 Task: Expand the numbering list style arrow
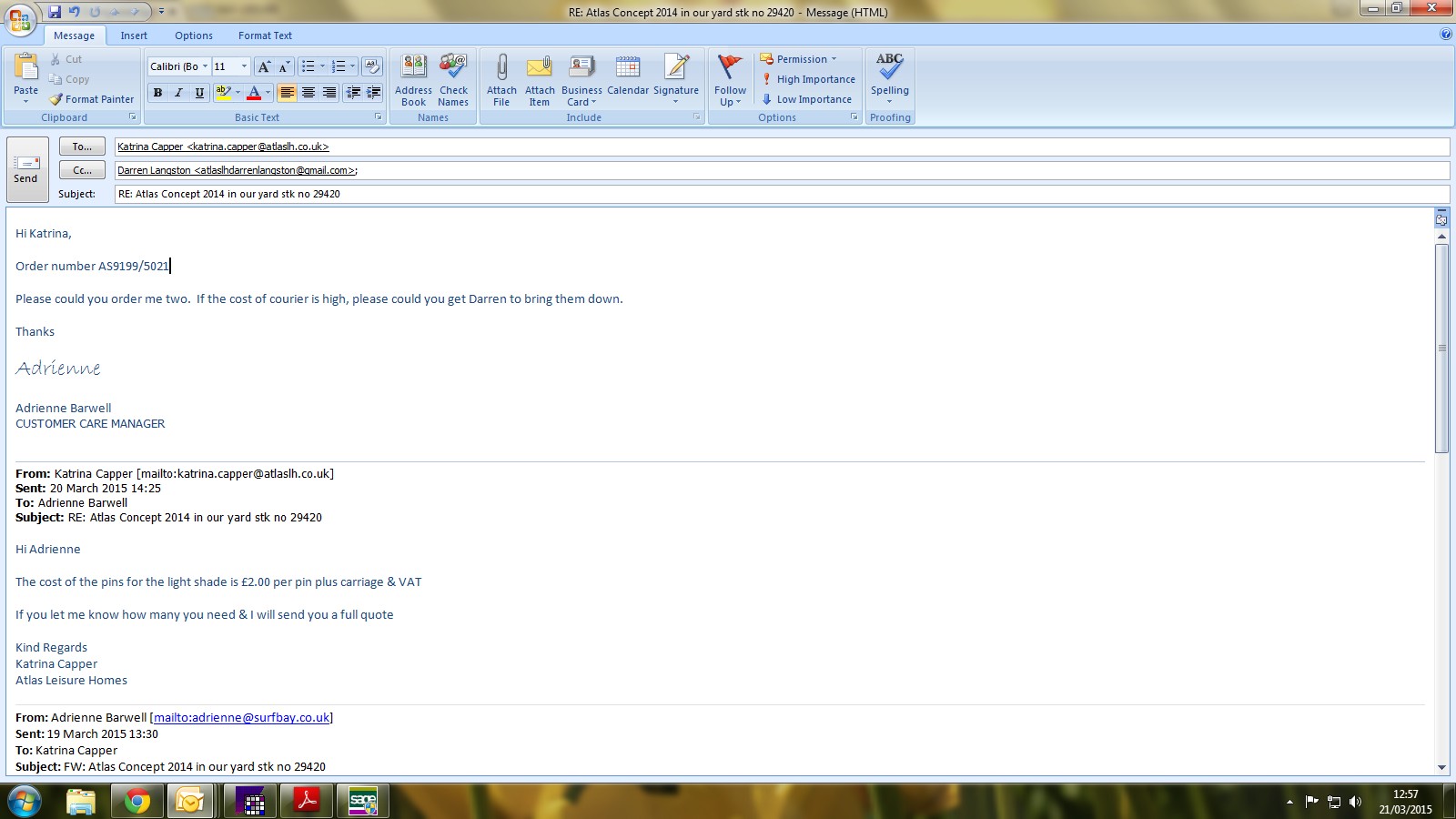352,66
